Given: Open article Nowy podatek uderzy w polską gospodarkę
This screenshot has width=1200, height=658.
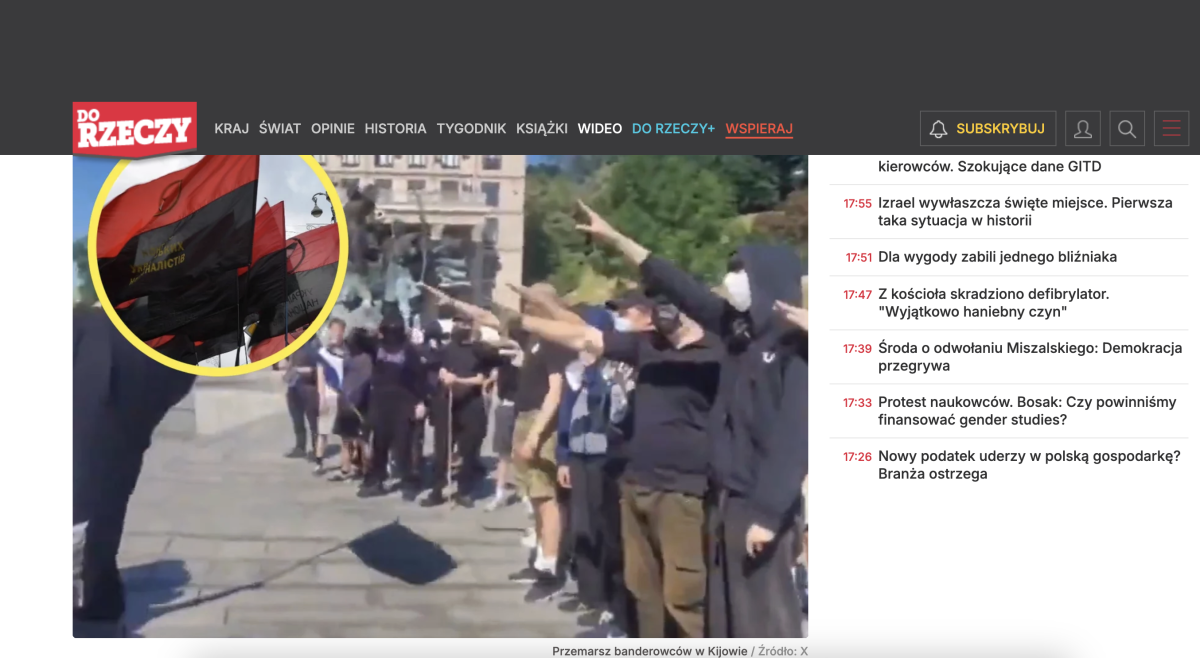Looking at the screenshot, I should click(1029, 465).
